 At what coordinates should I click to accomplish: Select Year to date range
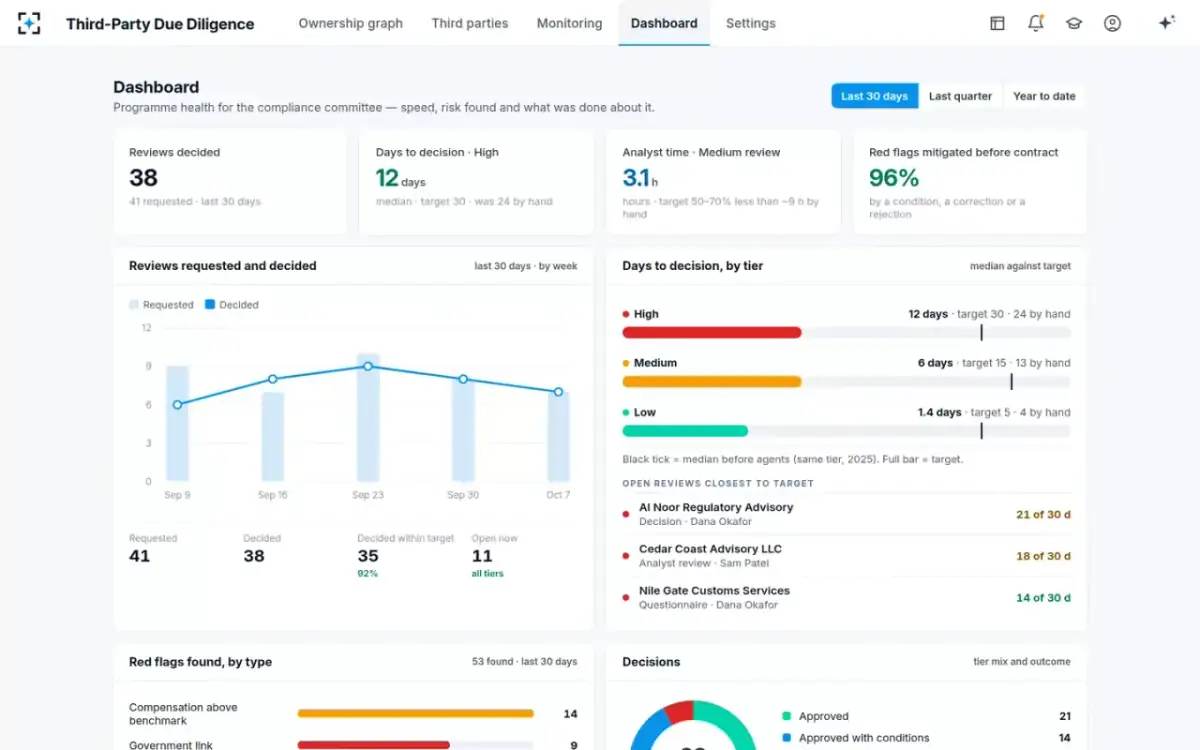tap(1044, 96)
